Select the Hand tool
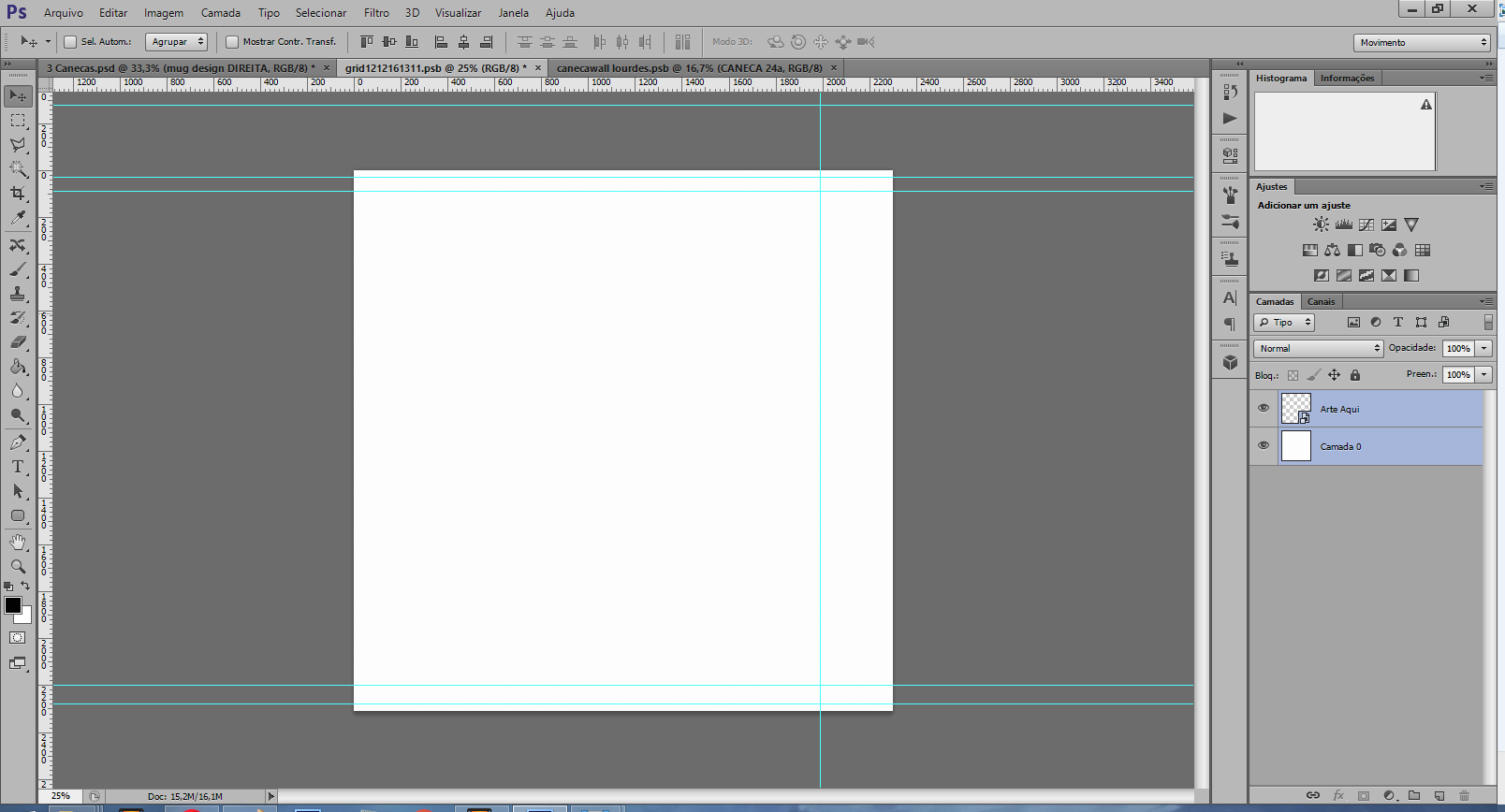The height and width of the screenshot is (812, 1505). (x=18, y=543)
